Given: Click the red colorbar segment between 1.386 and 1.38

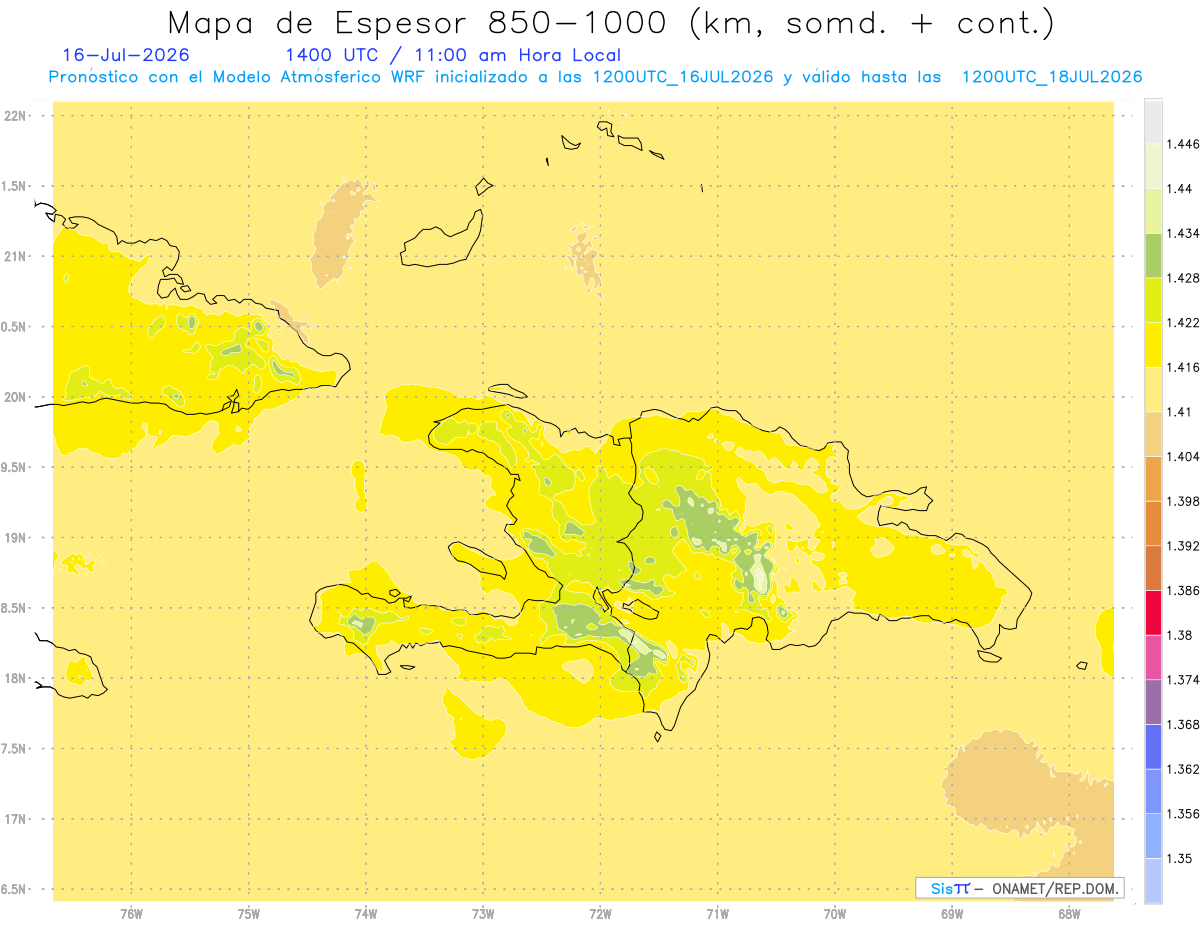Looking at the screenshot, I should click(1153, 613).
